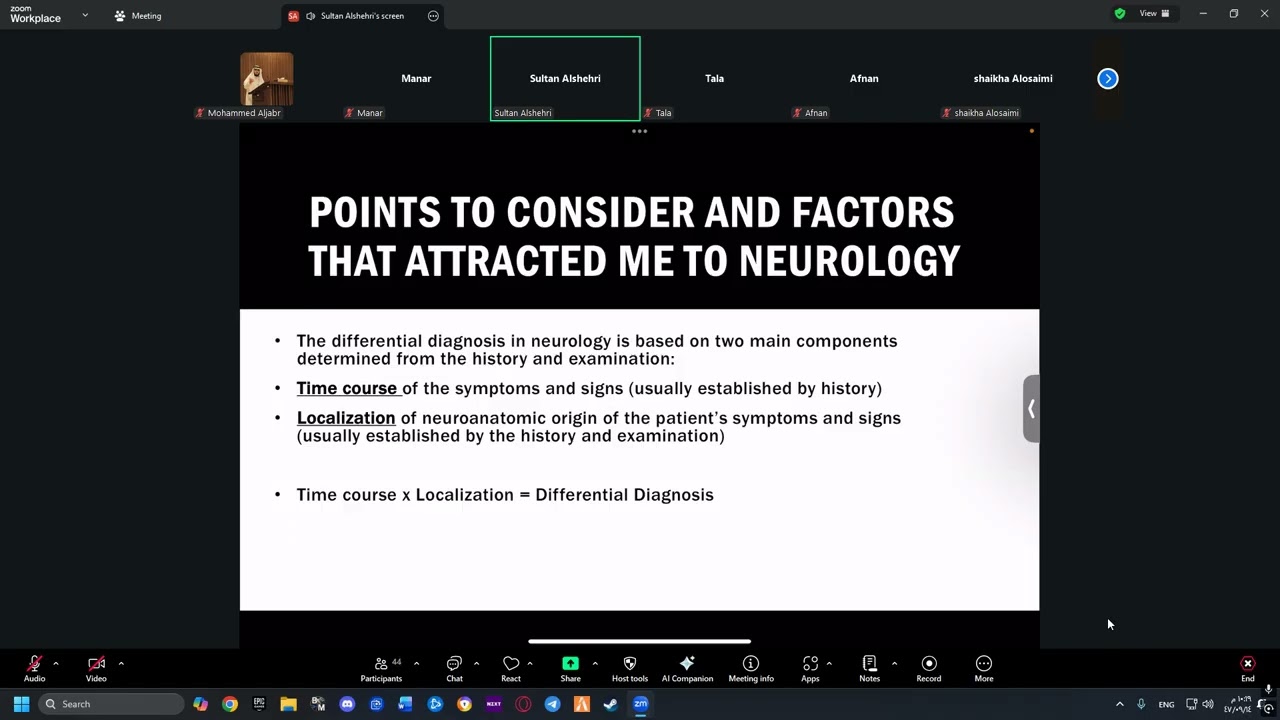Select shaikha Alosaimi's participant tile

coord(1013,78)
